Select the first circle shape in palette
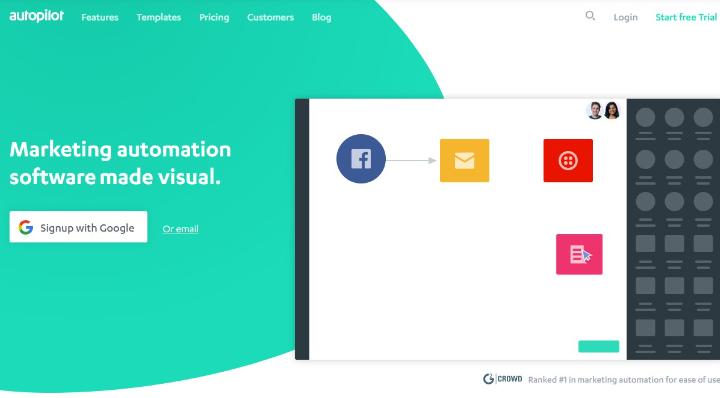720x398 pixels. click(645, 118)
